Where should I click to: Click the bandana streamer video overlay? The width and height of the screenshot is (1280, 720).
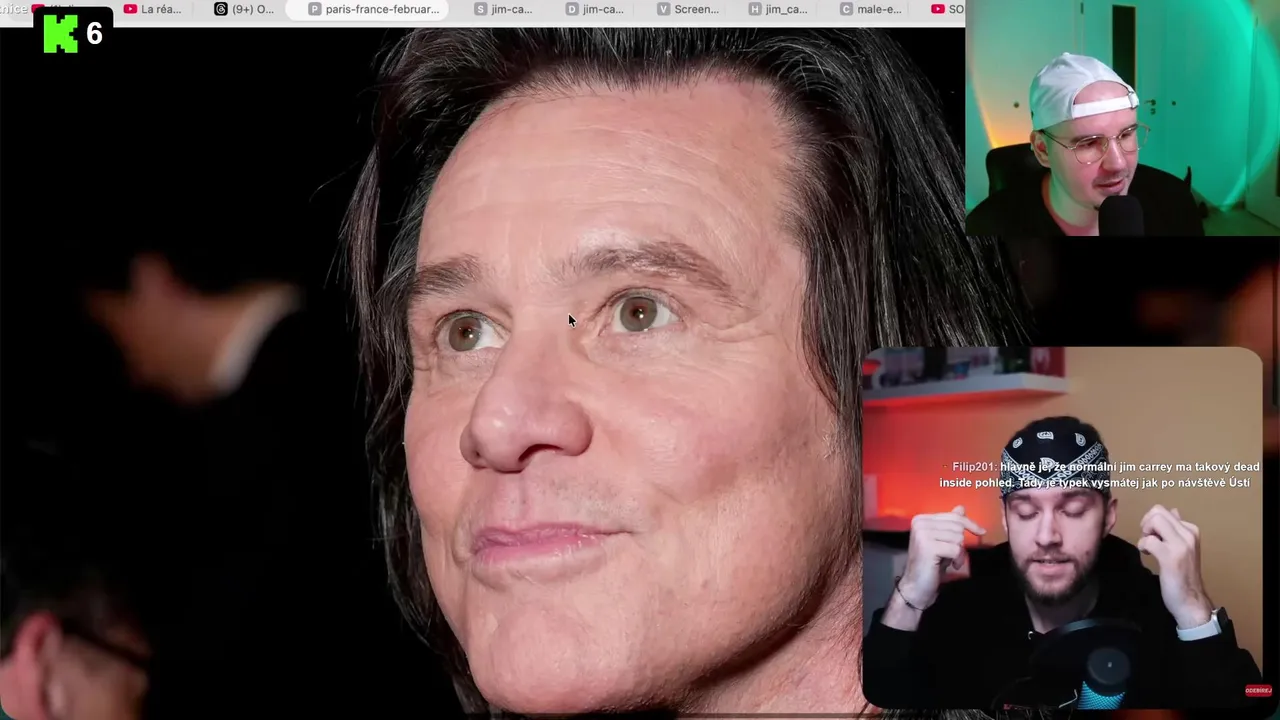pos(1062,527)
